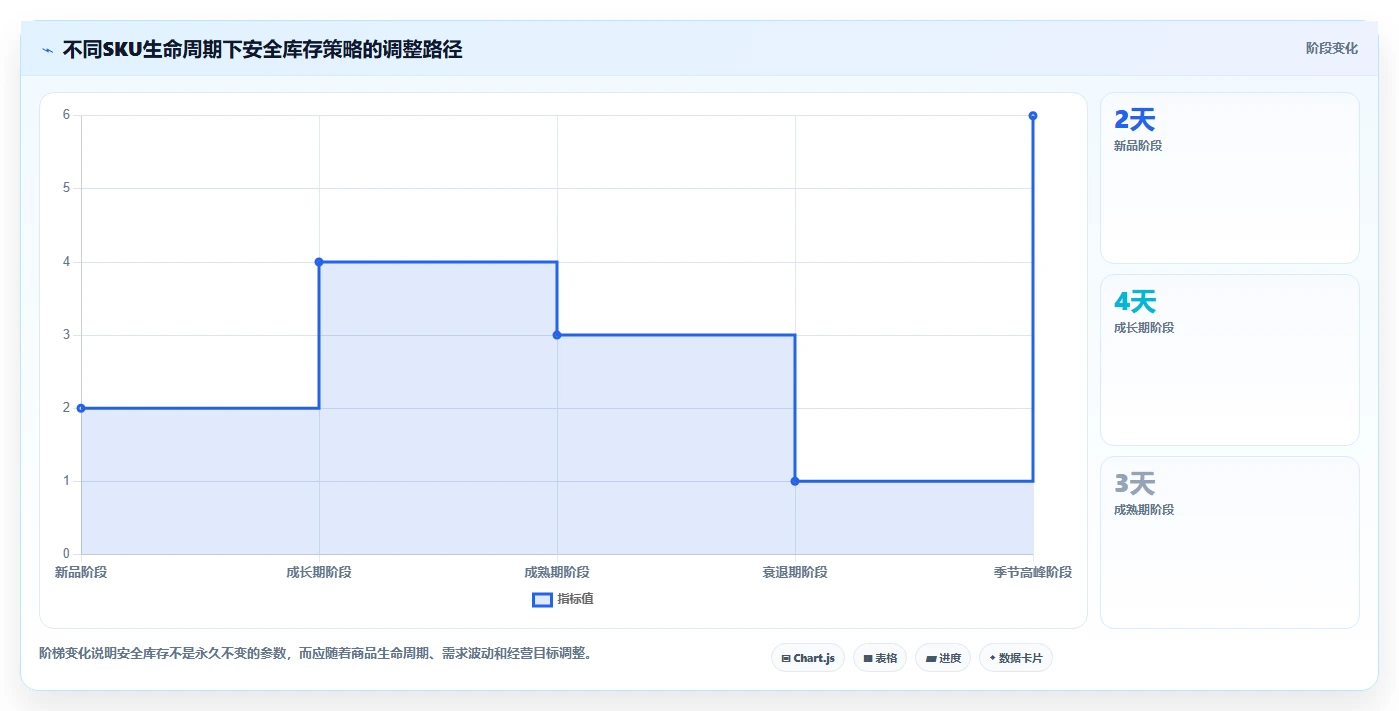Click the lightning icon beside the chart title
This screenshot has width=1399, height=711.
pos(47,49)
